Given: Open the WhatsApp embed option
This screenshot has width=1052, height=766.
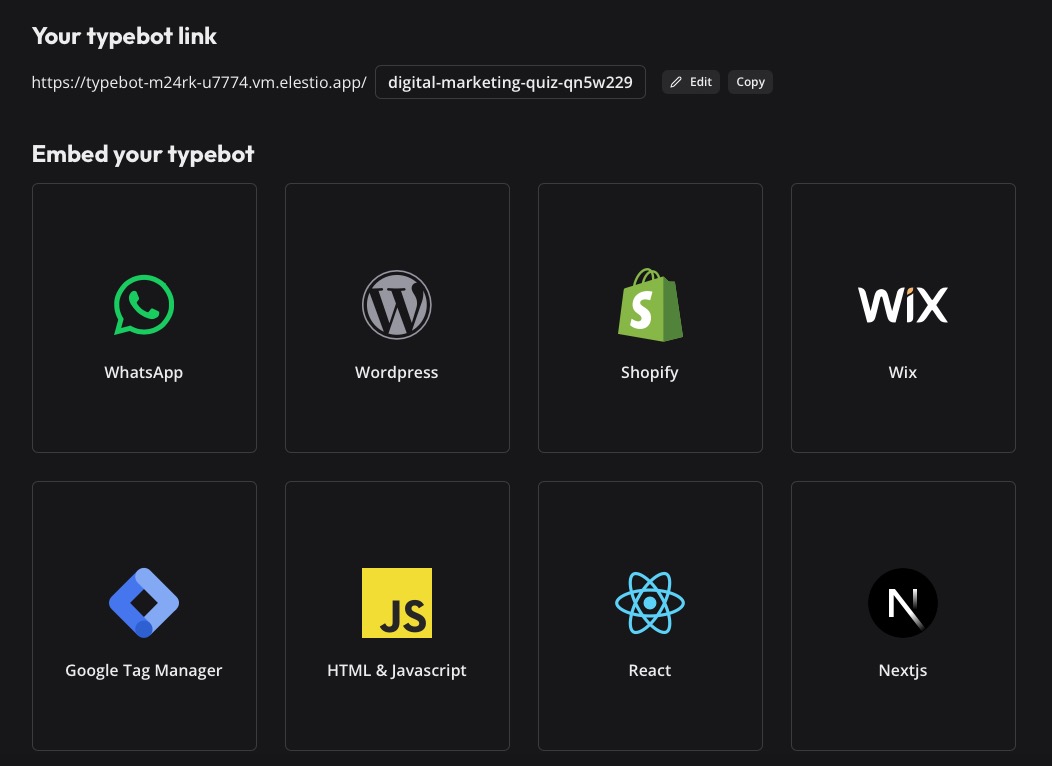Looking at the screenshot, I should 144,317.
